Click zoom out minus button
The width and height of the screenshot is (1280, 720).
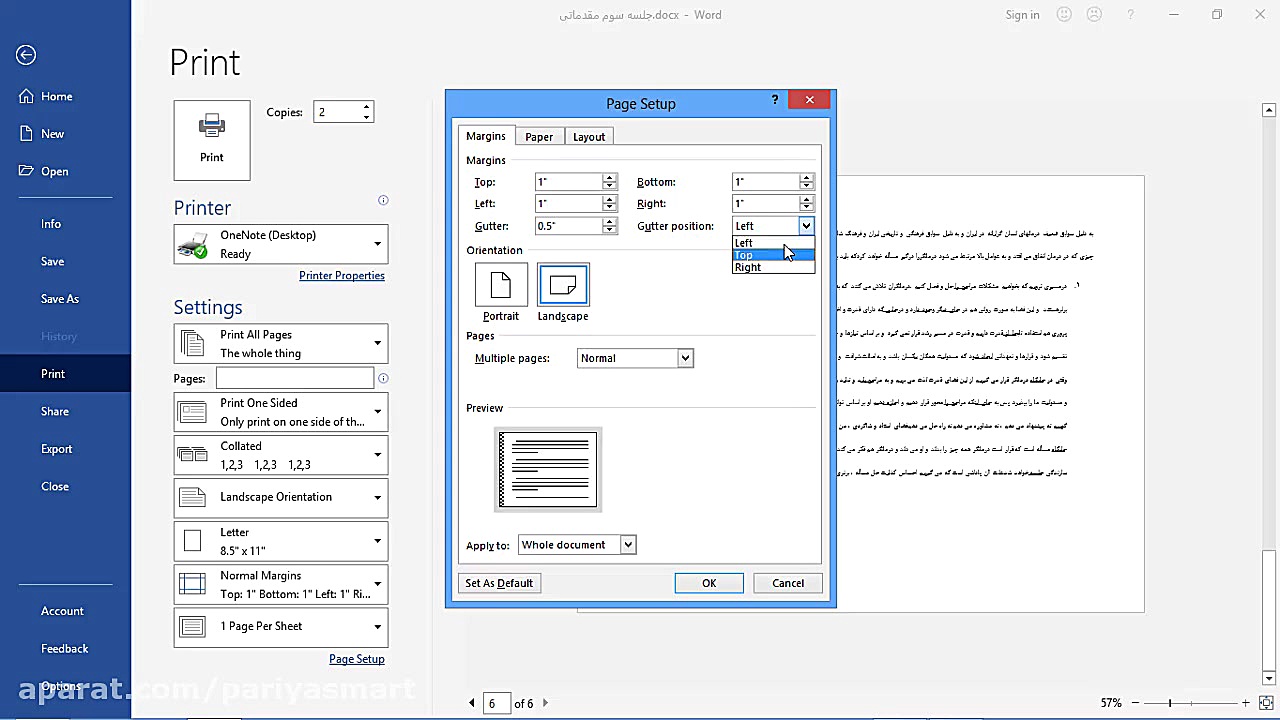point(1134,703)
